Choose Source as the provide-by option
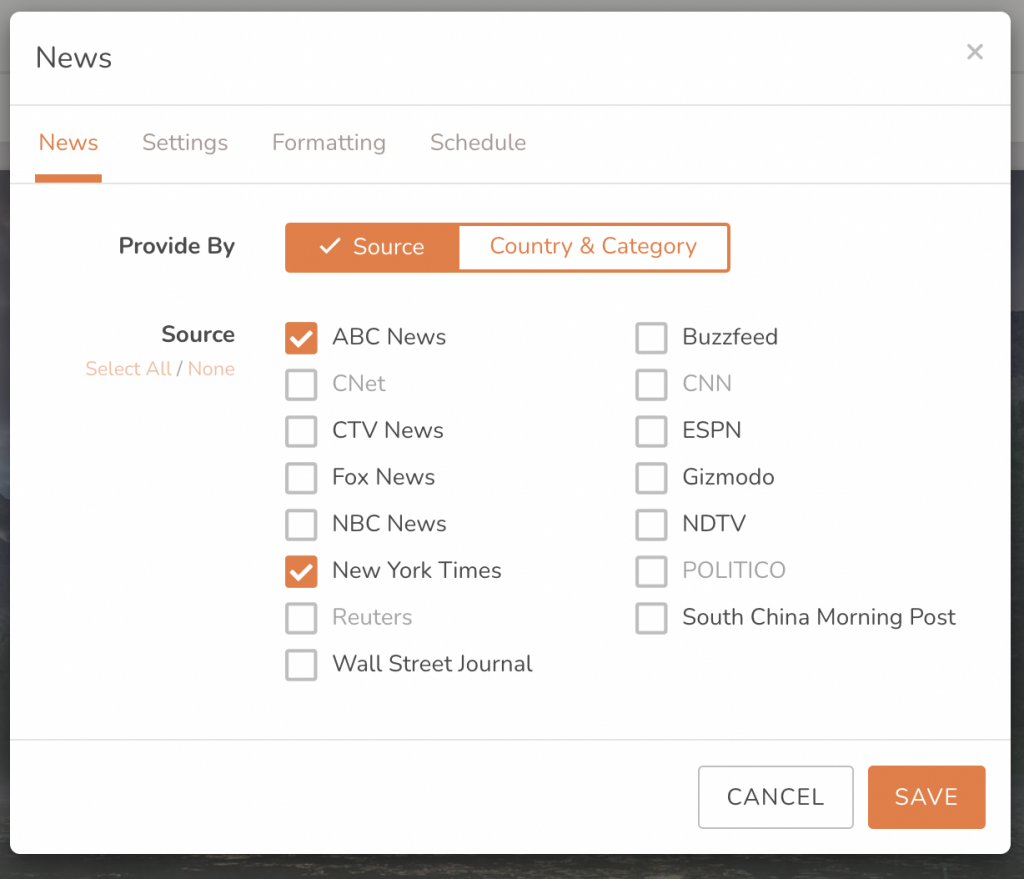 coord(372,247)
